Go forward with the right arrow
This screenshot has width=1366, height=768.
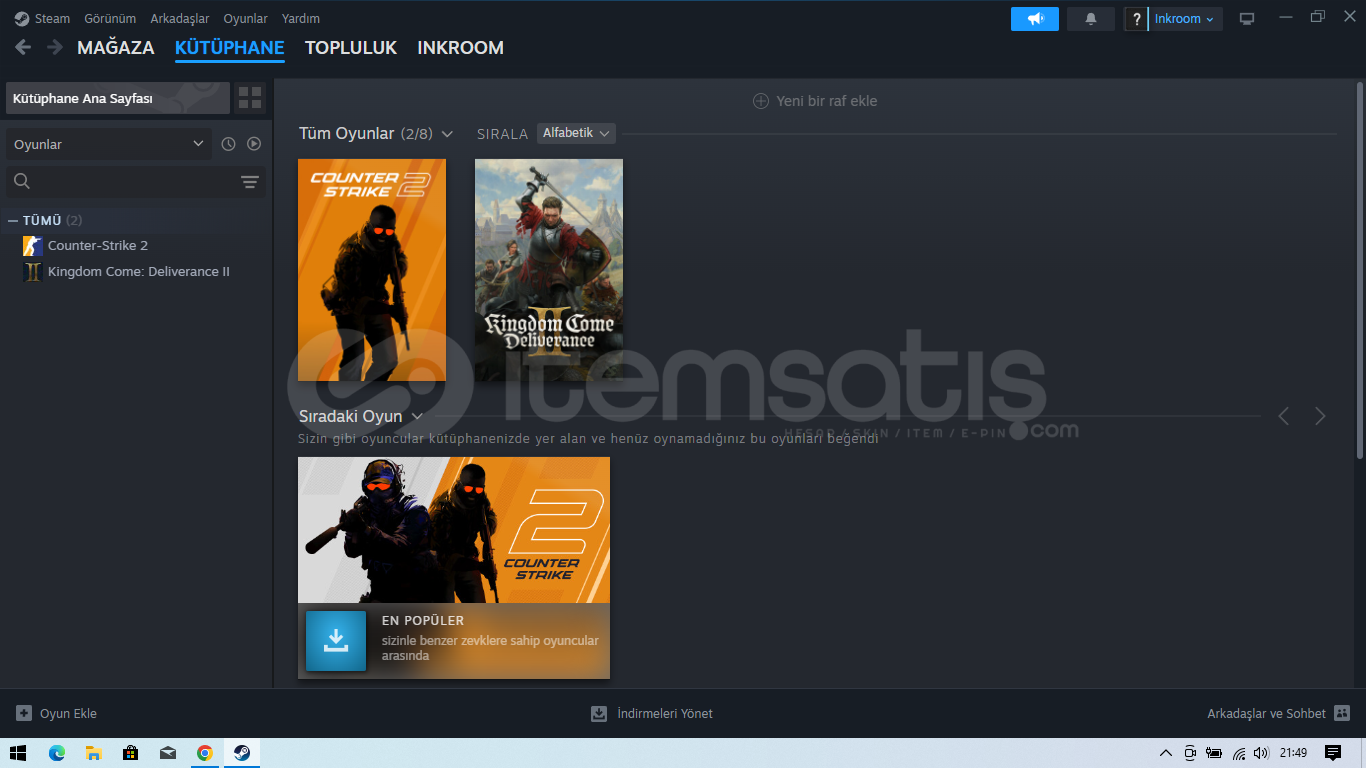coord(55,47)
